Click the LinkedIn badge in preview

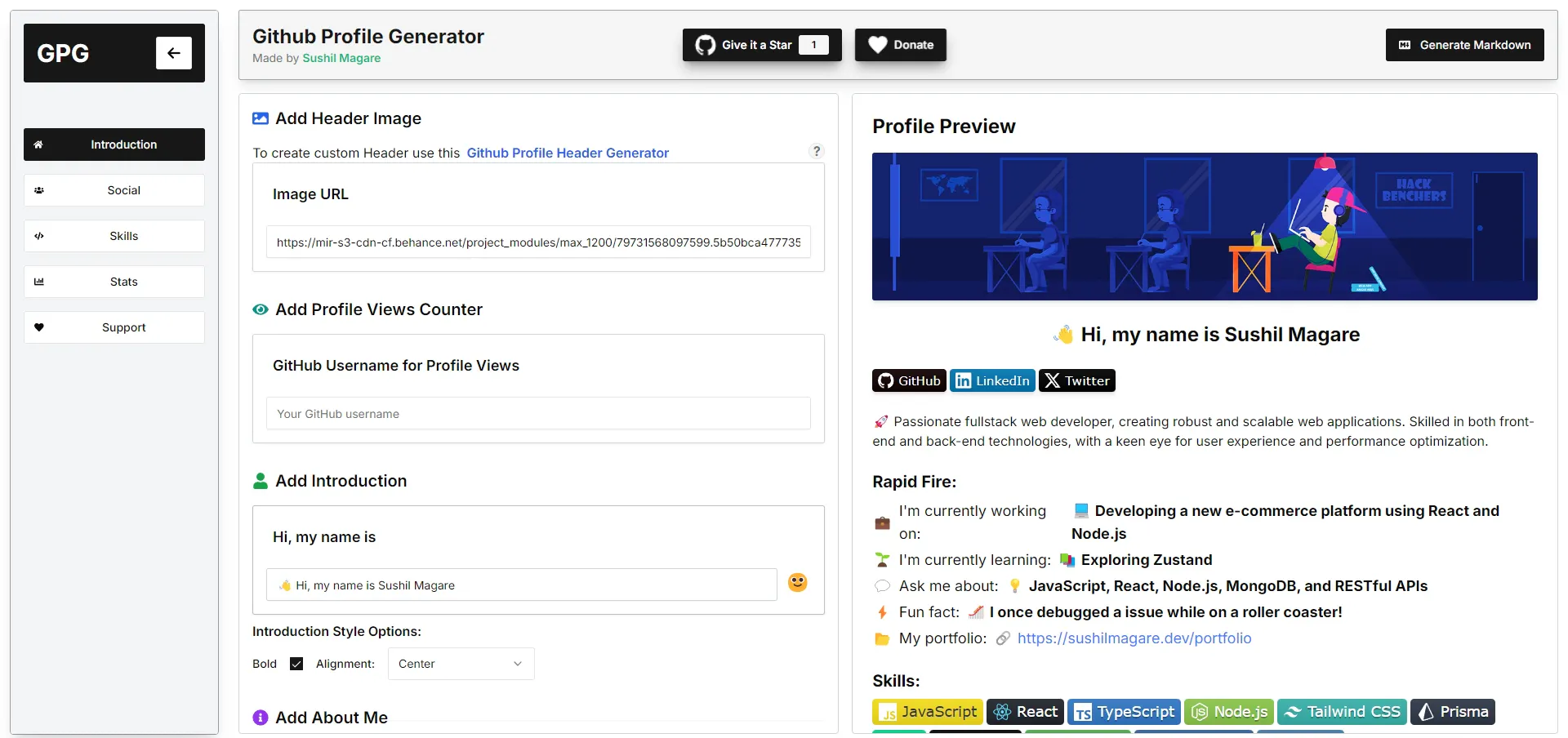coord(992,380)
